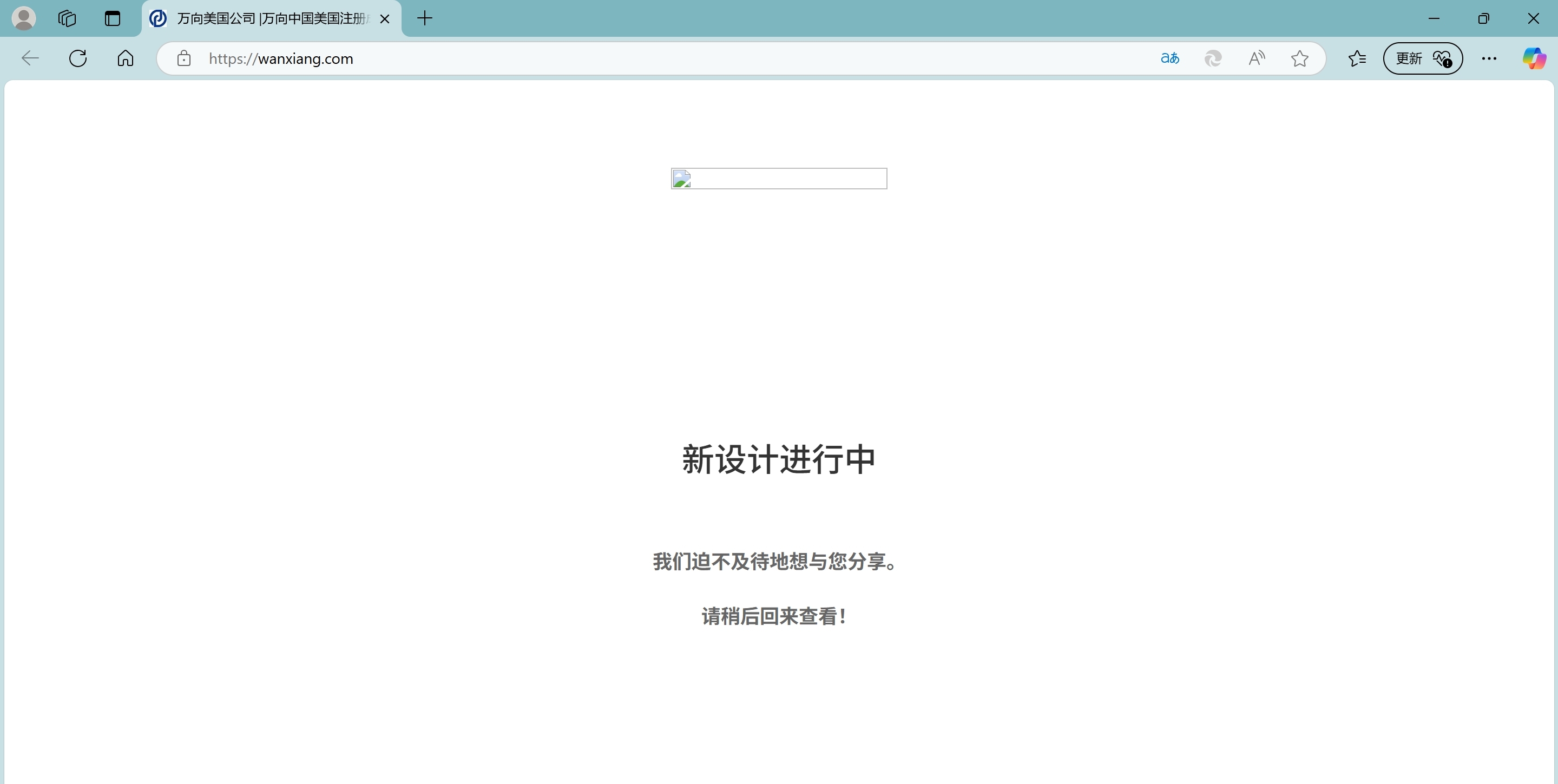
Task: View site information lock icon
Action: tap(184, 58)
